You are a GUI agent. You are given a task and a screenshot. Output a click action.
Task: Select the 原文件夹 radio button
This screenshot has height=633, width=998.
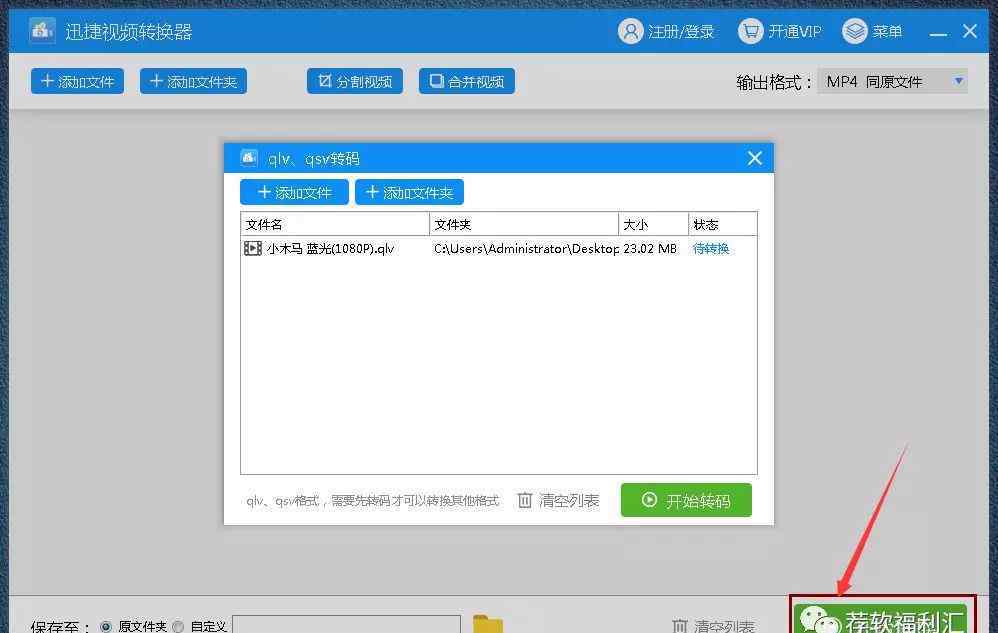point(106,627)
